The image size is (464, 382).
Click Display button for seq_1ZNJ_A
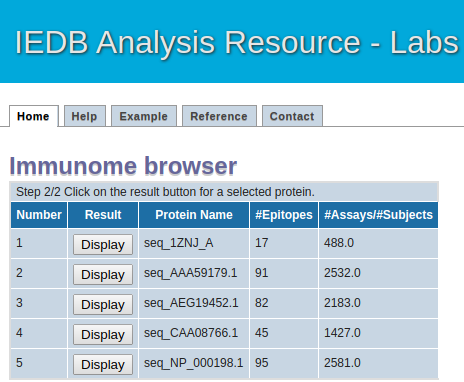(x=103, y=244)
